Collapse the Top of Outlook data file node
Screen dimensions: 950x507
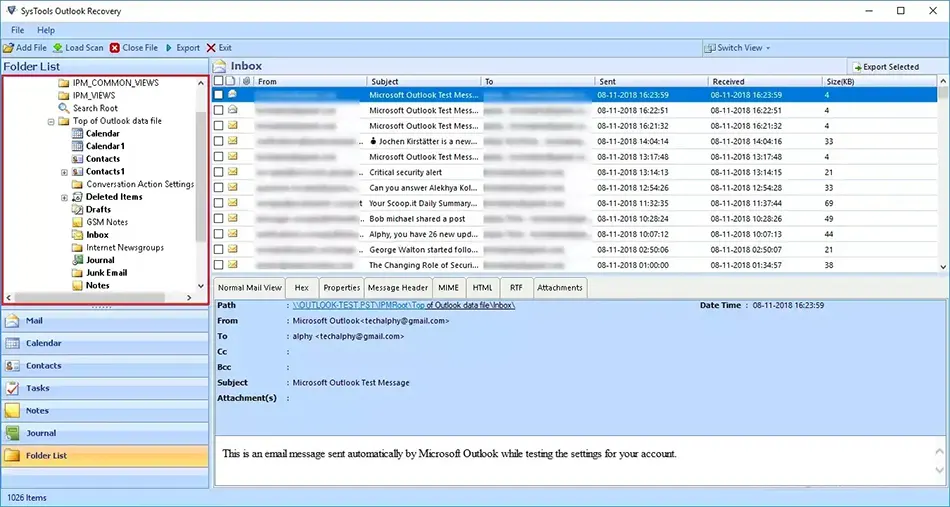[51, 121]
